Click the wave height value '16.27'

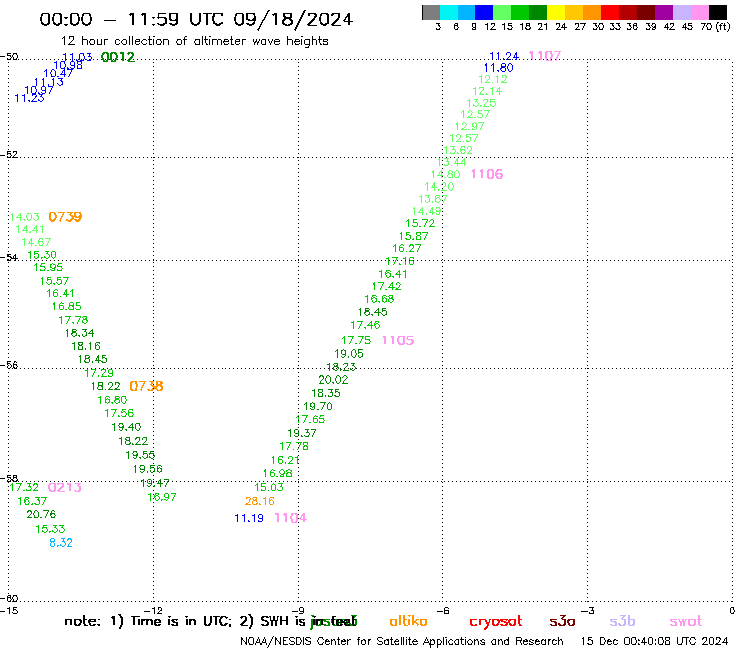tap(407, 248)
